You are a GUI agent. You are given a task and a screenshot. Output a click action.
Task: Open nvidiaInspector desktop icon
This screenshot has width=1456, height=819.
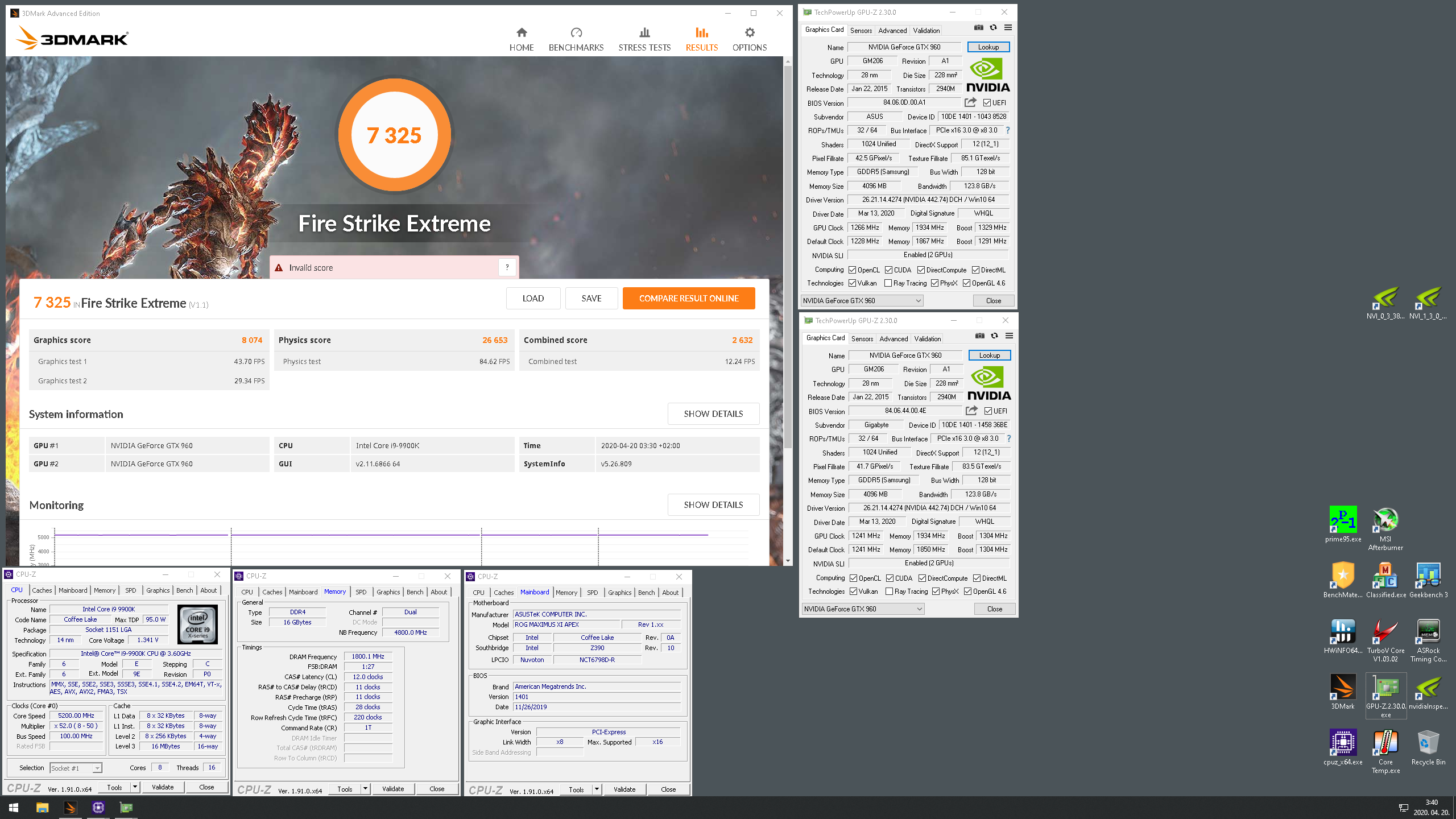(x=1428, y=692)
